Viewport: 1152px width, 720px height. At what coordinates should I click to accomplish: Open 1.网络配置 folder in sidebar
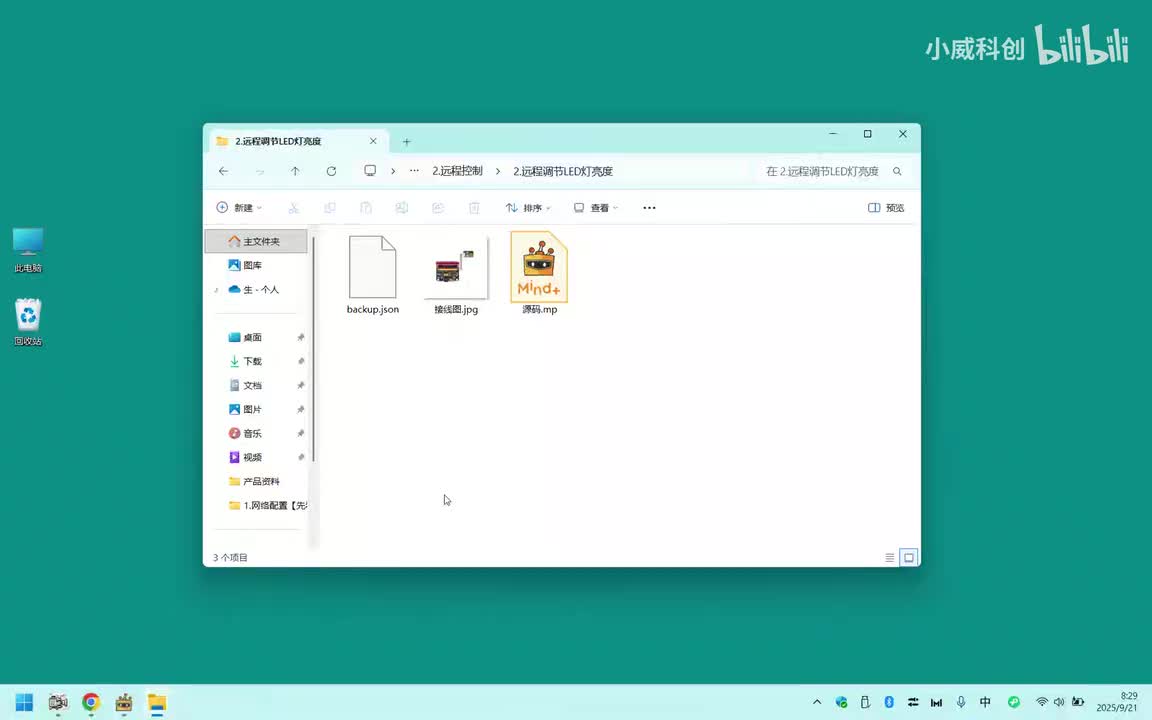click(x=268, y=505)
